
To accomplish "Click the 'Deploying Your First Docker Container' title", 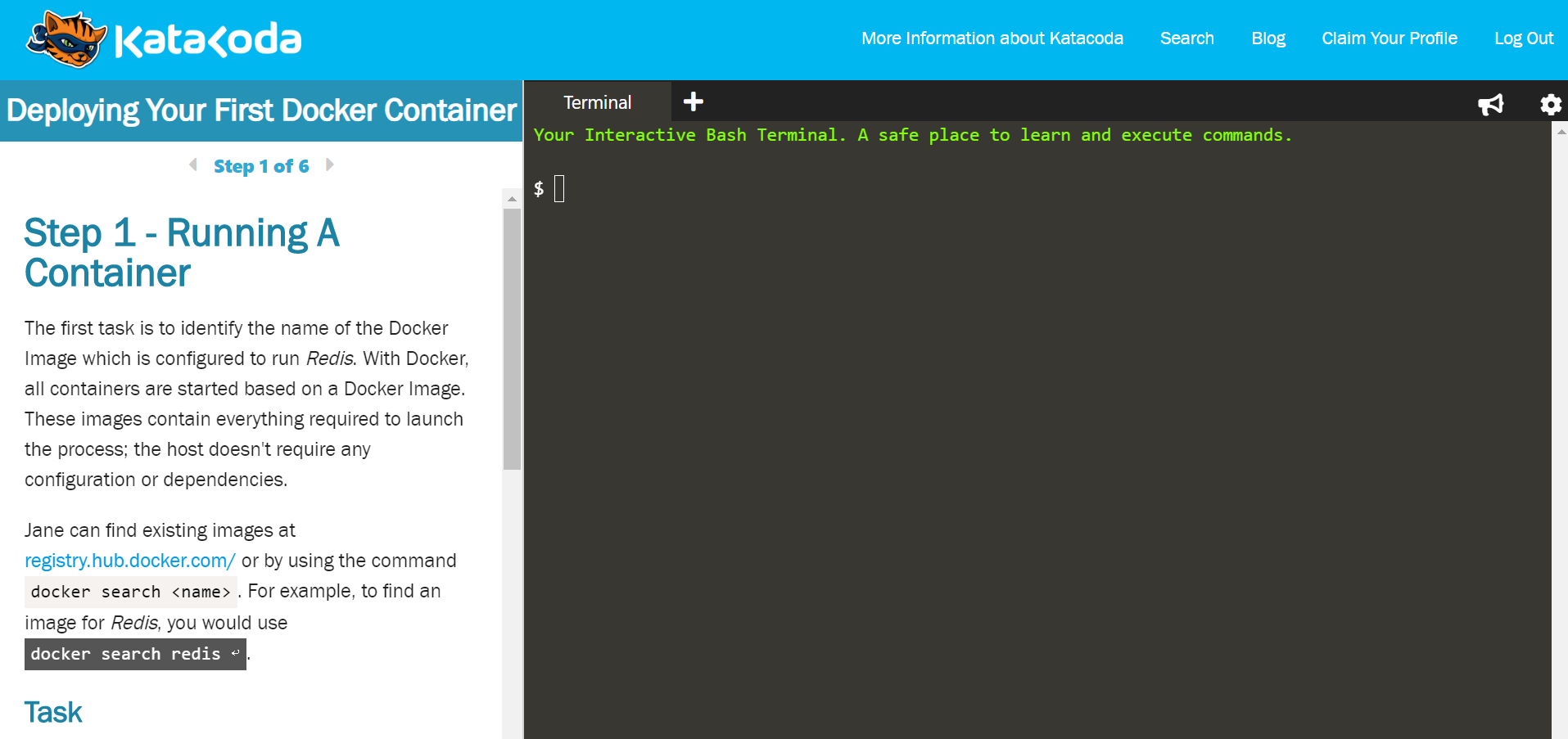I will tap(261, 110).
